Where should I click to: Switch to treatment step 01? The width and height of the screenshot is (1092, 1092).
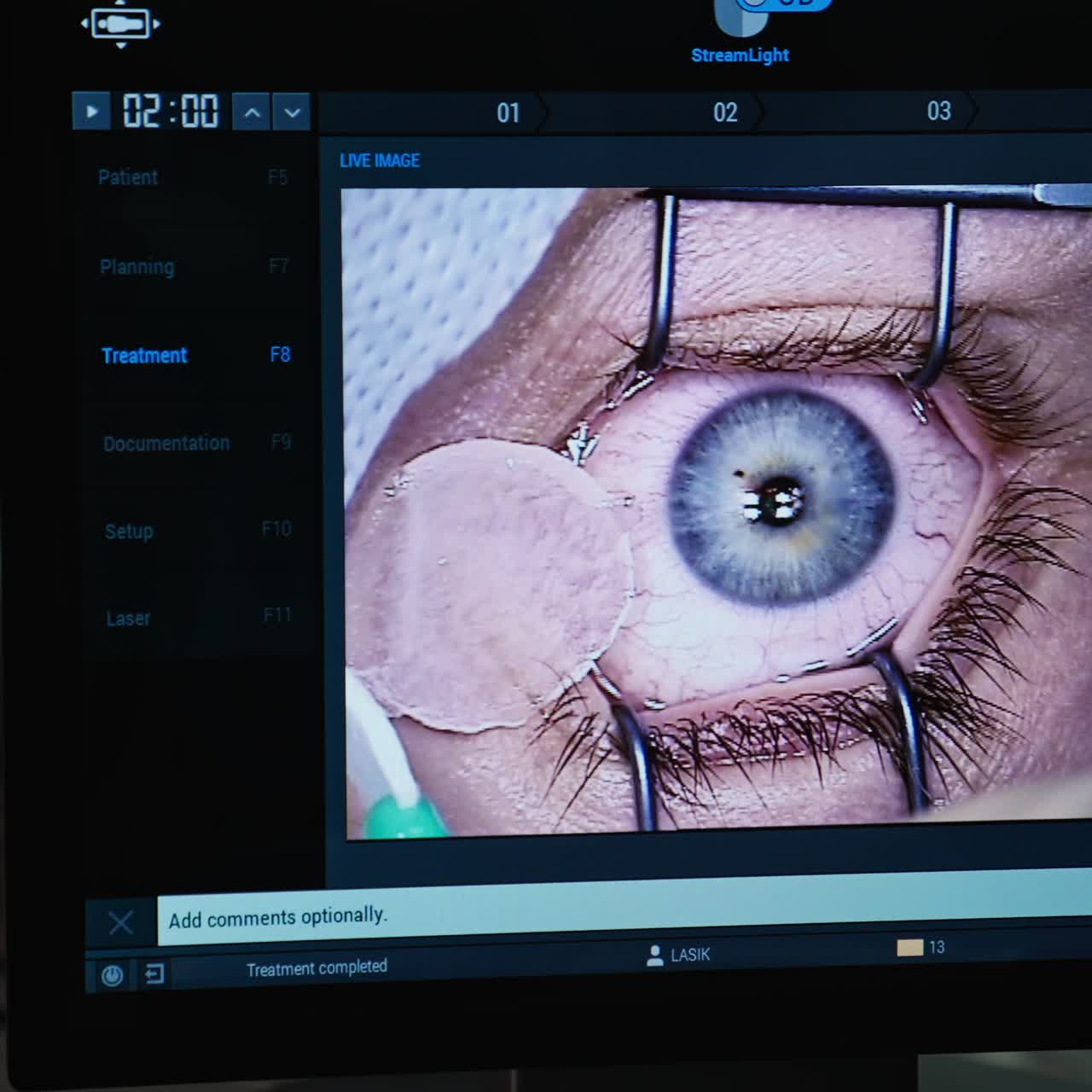[508, 112]
